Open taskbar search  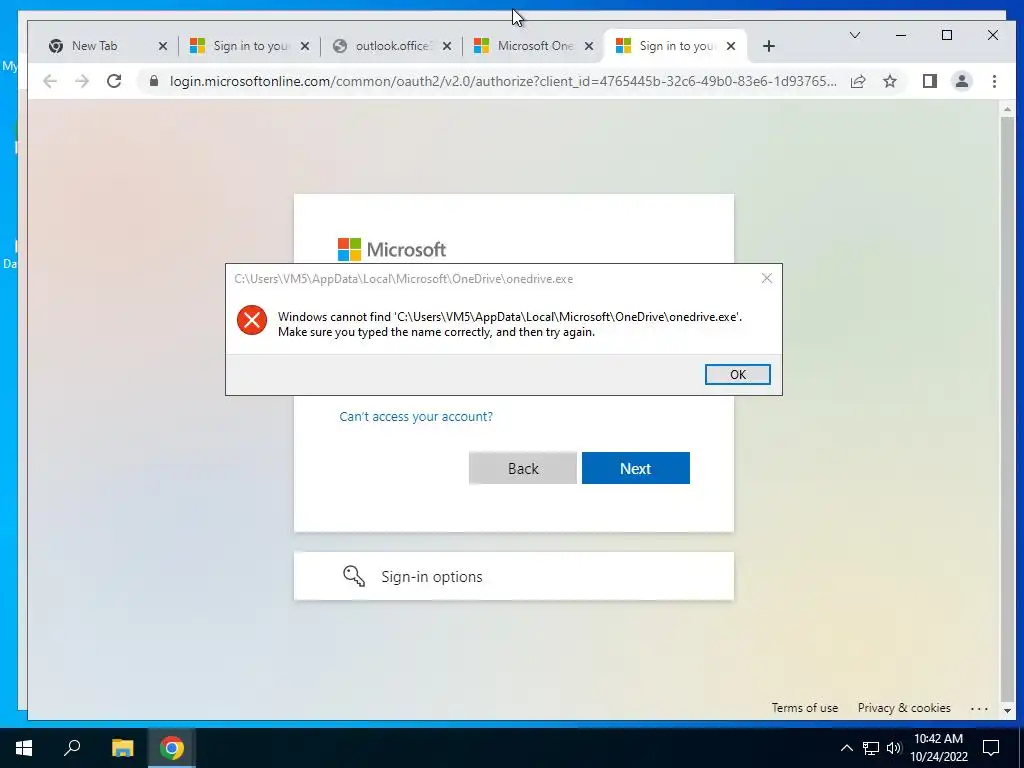click(x=72, y=748)
